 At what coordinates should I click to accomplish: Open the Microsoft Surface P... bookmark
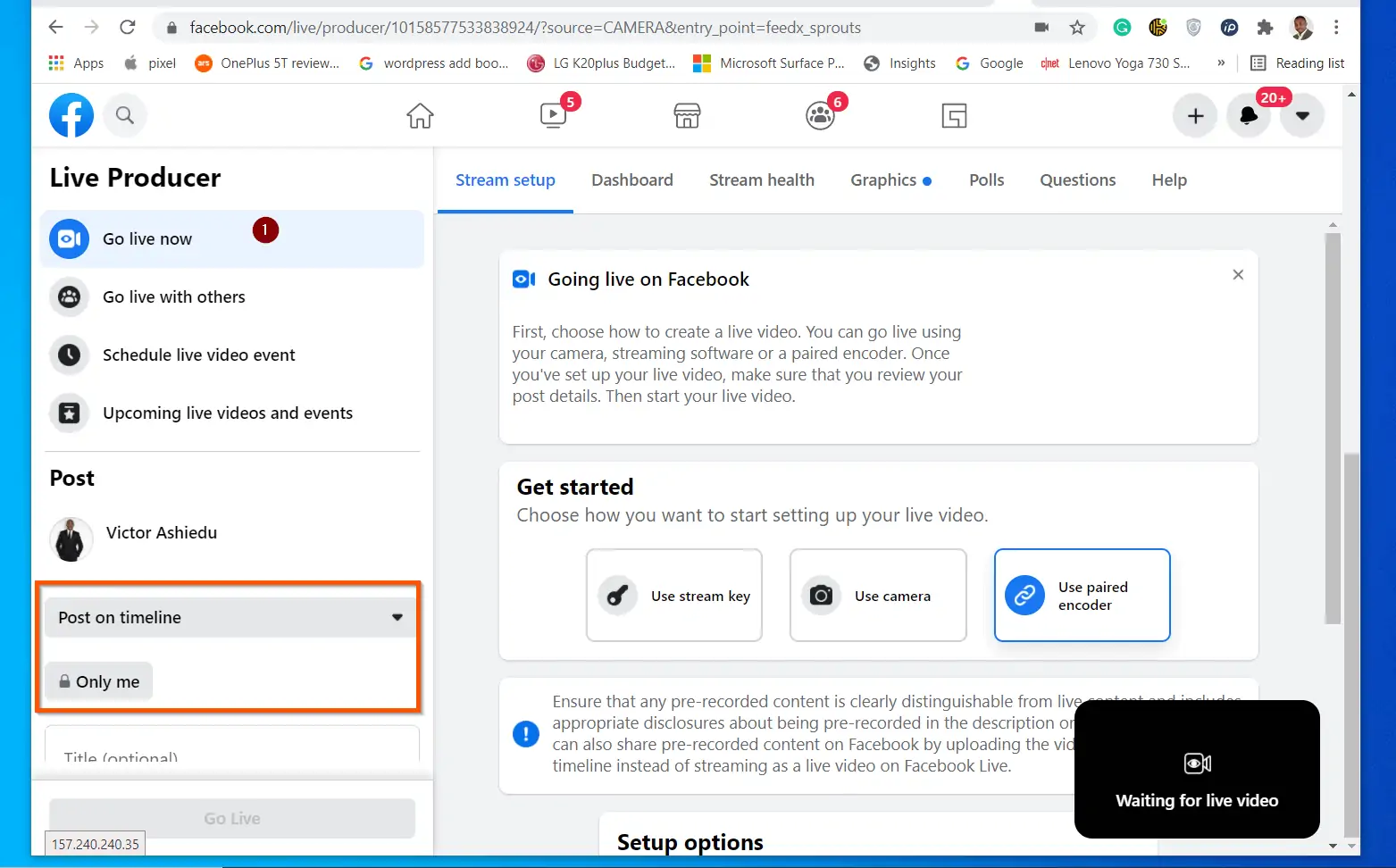coord(769,63)
